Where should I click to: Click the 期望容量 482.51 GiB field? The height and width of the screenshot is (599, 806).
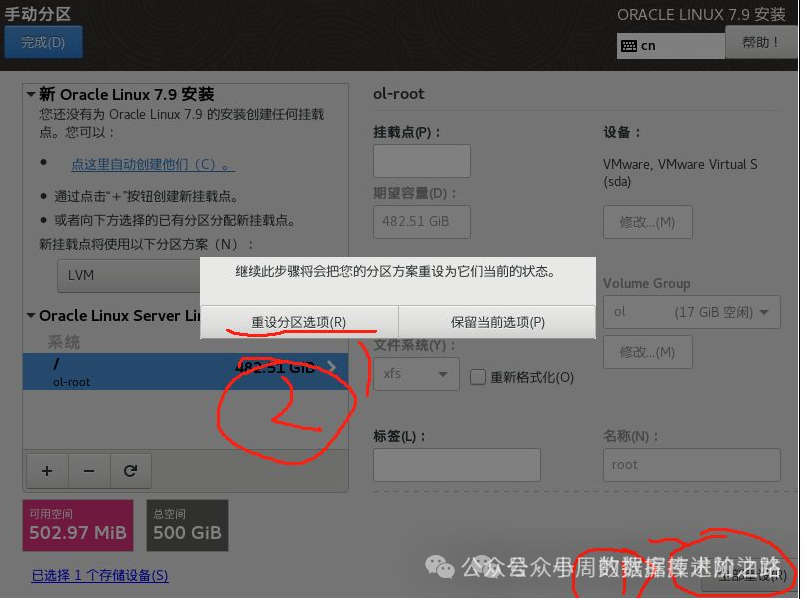click(x=422, y=222)
